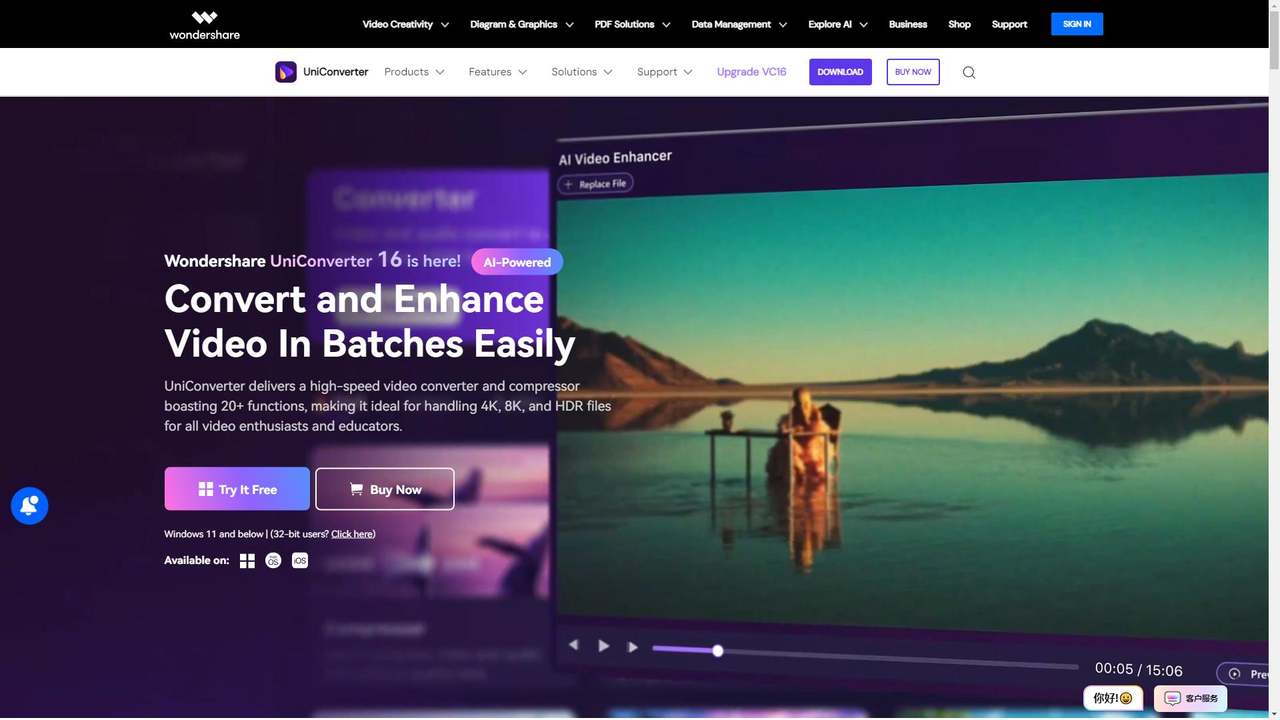Open the 你好 chat greeting bubble
Viewport: 1280px width, 720px height.
pos(1113,698)
